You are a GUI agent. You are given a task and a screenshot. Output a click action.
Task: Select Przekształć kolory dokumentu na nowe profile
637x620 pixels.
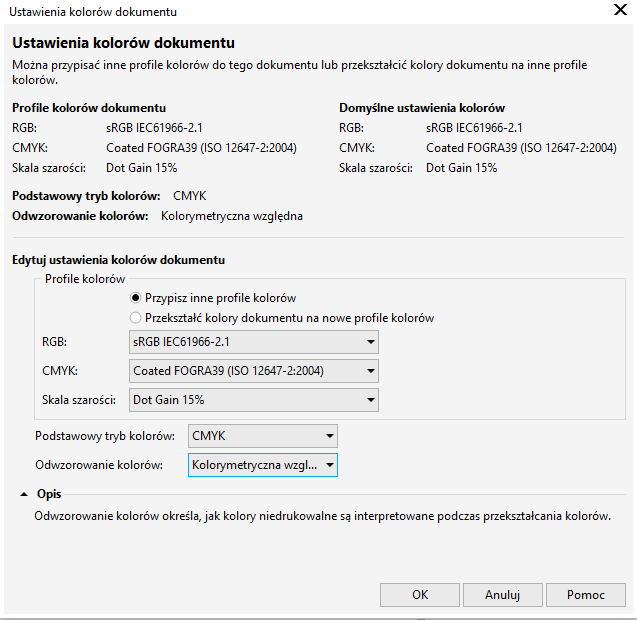point(136,318)
